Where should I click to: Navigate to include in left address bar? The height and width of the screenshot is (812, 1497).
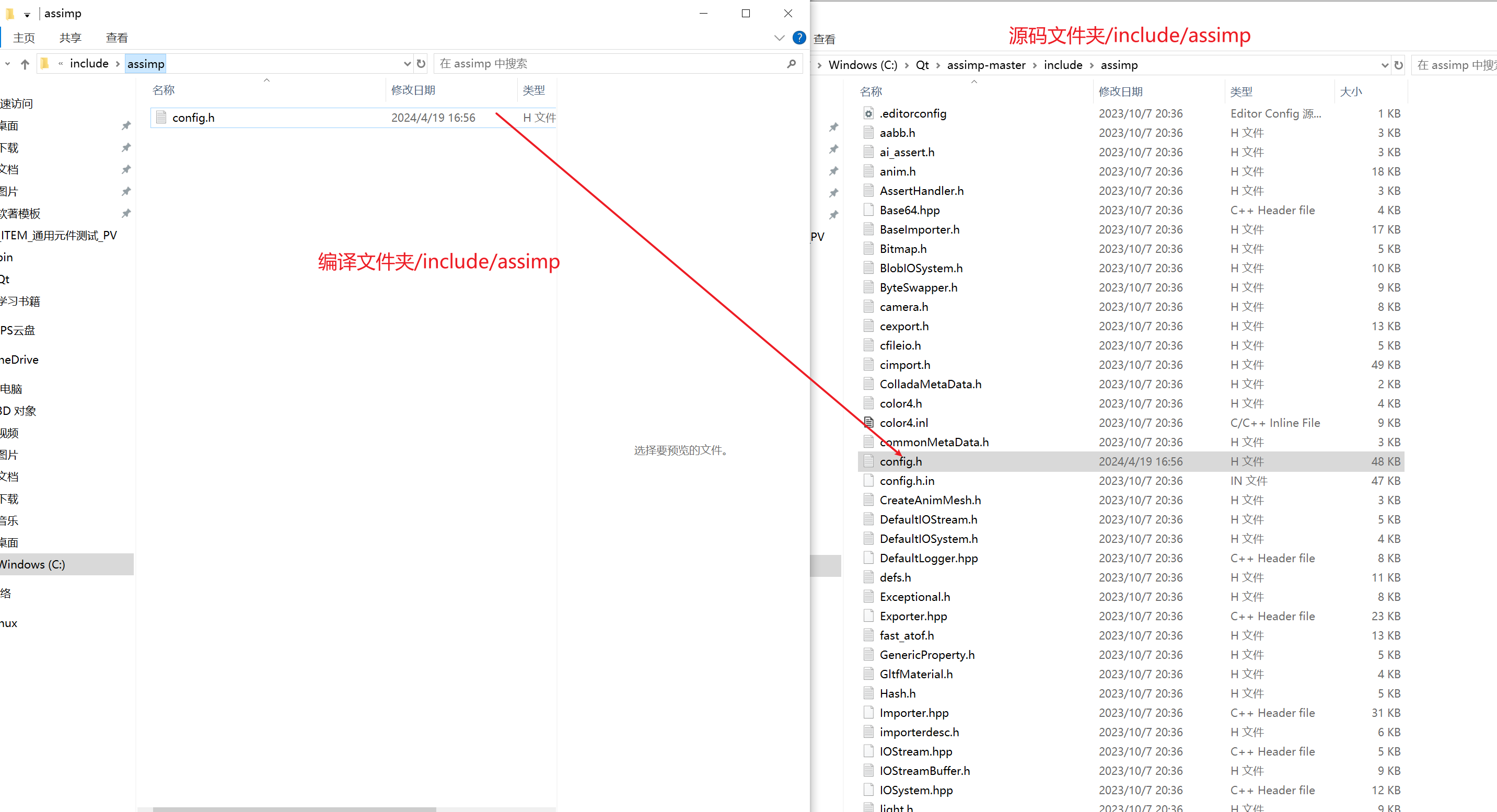pos(89,63)
